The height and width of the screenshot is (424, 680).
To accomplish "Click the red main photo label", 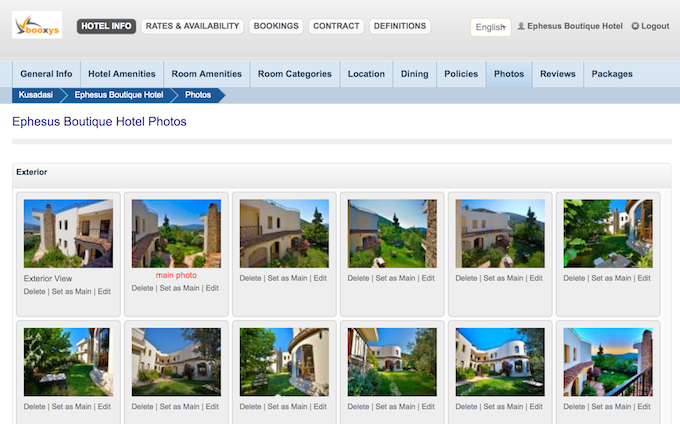I will (176, 275).
